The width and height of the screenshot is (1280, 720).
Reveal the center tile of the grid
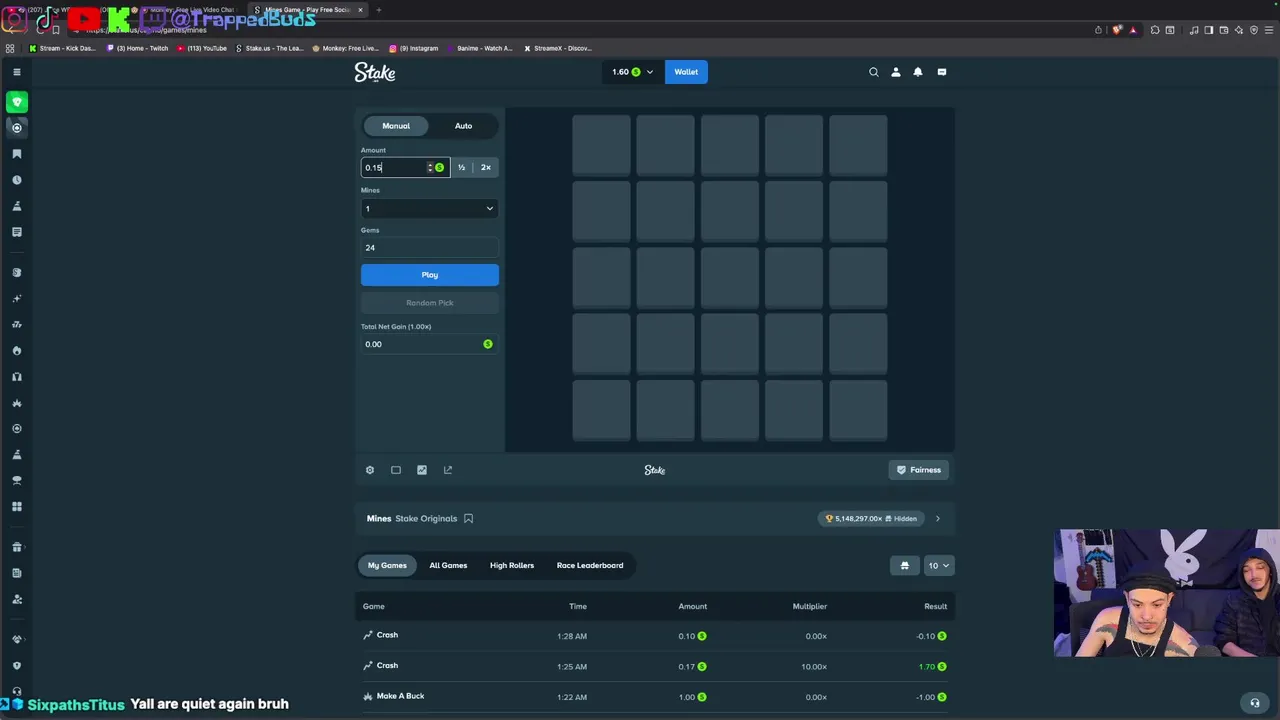pos(730,277)
